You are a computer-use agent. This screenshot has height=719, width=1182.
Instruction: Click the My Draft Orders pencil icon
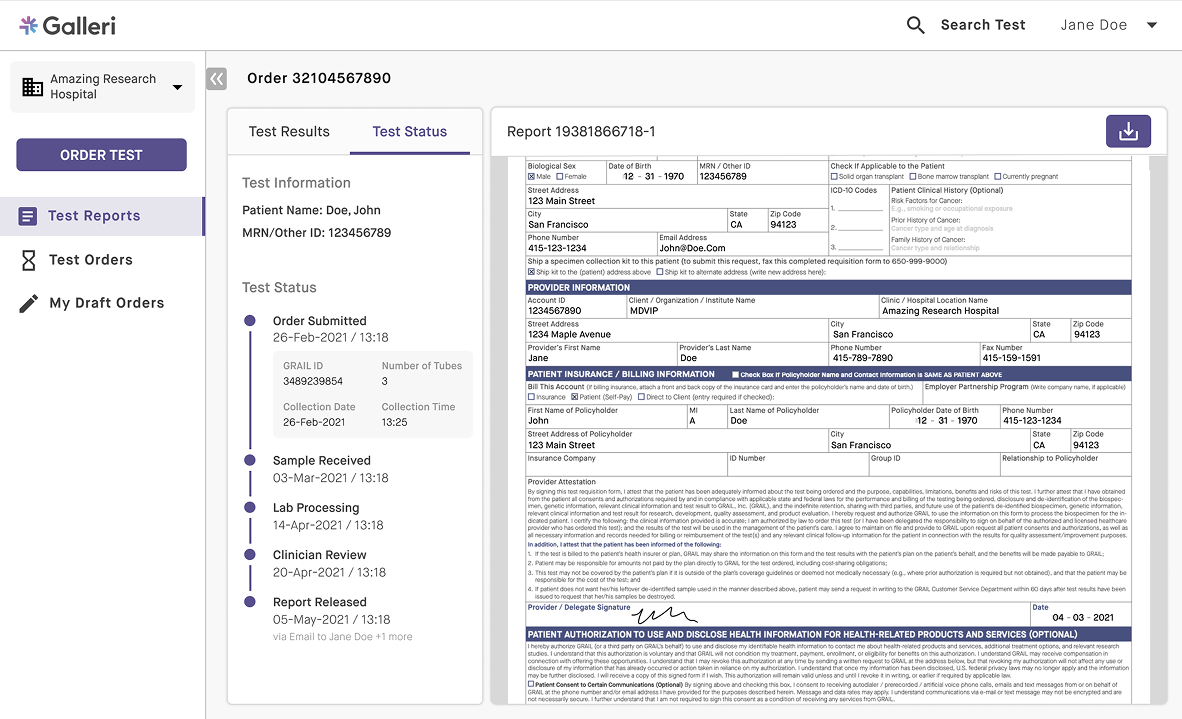(x=28, y=303)
